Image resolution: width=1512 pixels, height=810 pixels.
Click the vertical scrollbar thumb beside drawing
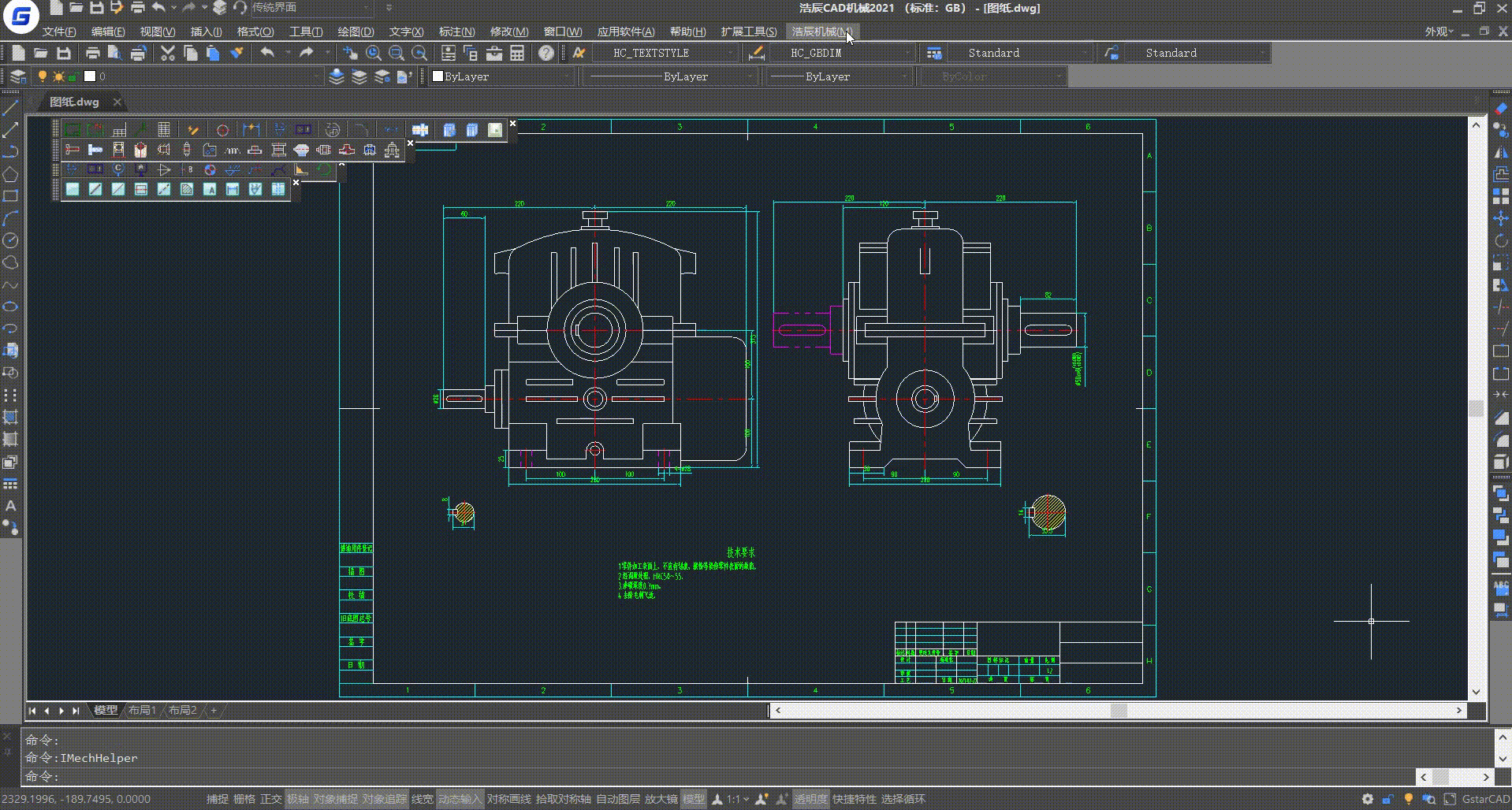[x=1476, y=408]
